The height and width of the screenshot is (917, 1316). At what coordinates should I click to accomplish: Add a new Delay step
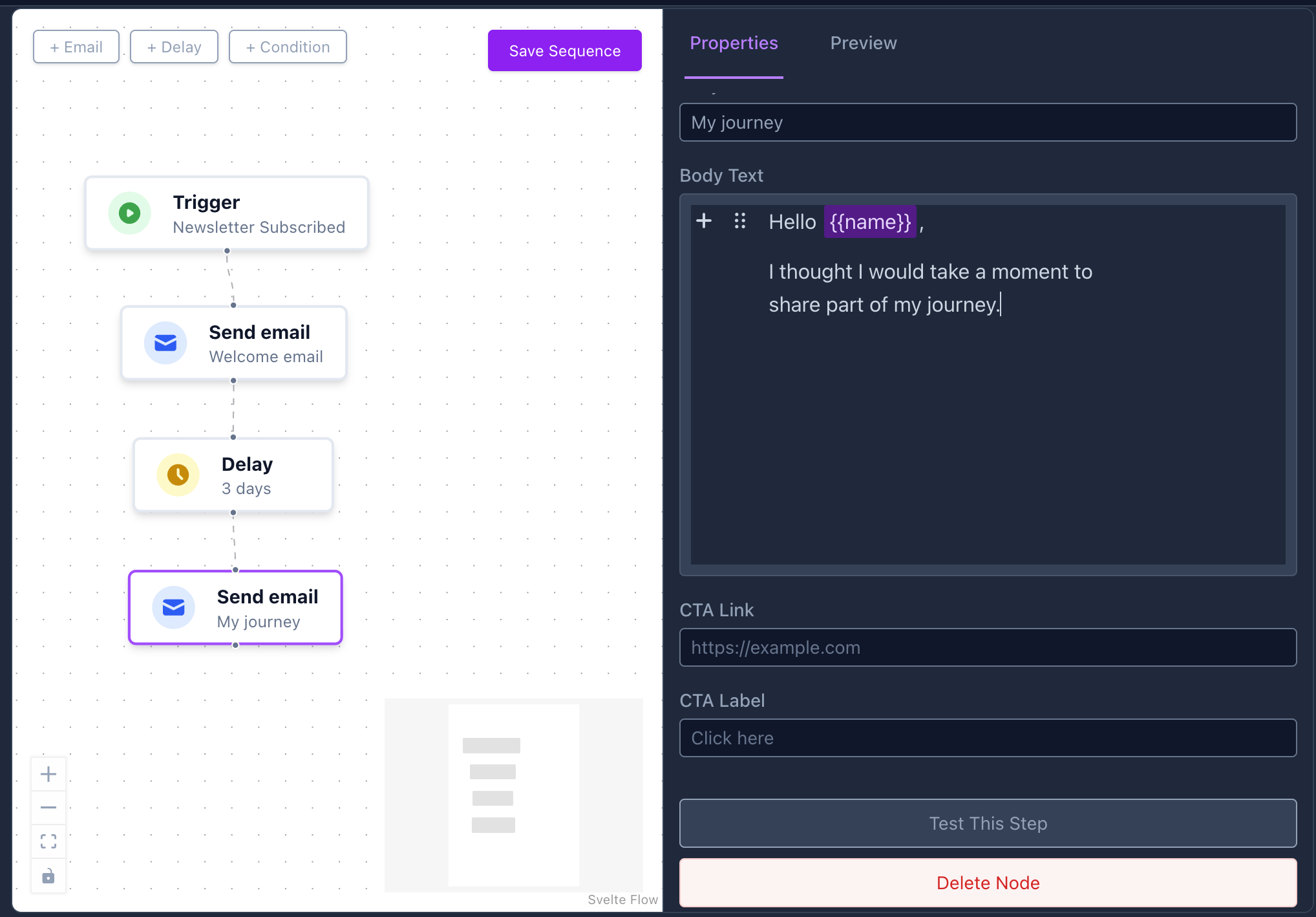(174, 47)
